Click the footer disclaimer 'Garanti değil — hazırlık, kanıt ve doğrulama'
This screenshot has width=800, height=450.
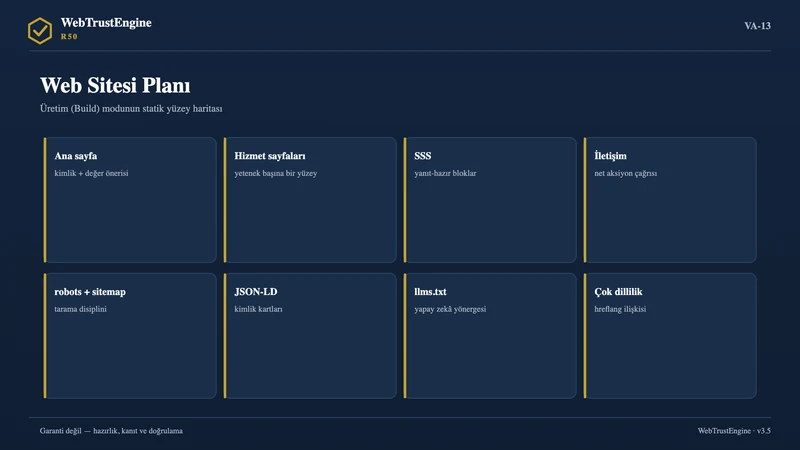click(x=111, y=431)
